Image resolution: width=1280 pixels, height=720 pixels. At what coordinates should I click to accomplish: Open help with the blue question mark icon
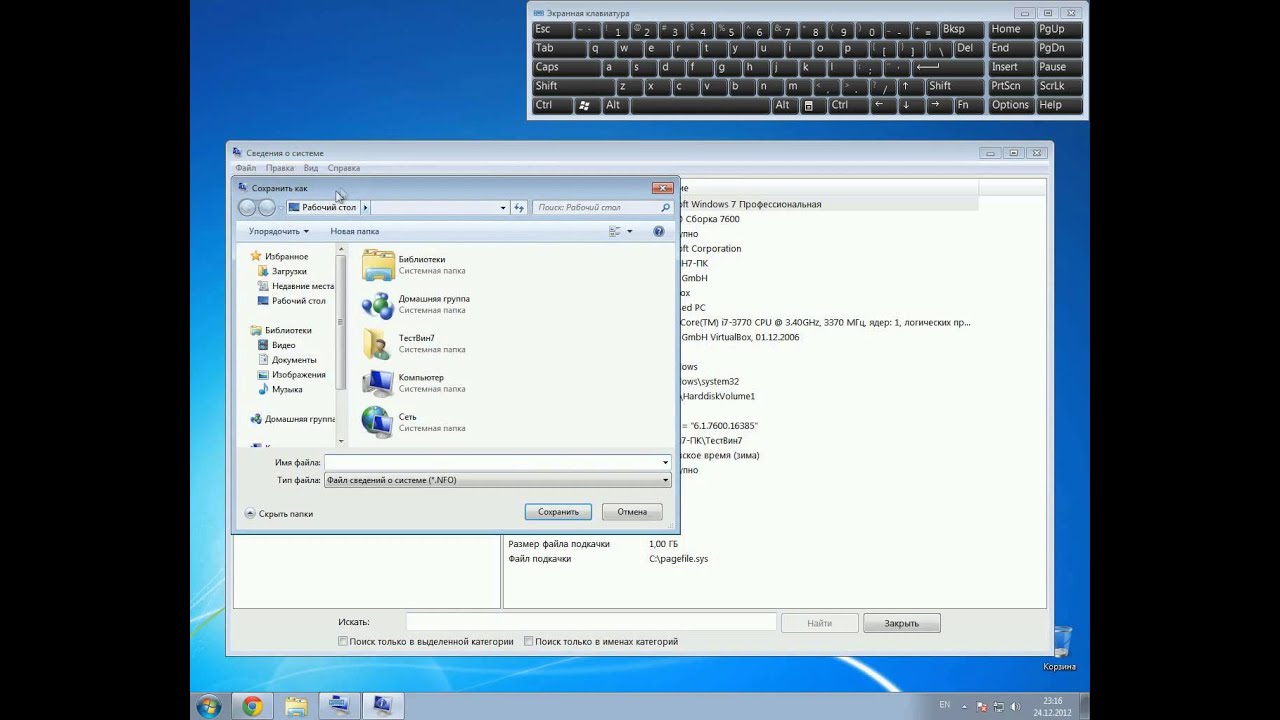(659, 231)
